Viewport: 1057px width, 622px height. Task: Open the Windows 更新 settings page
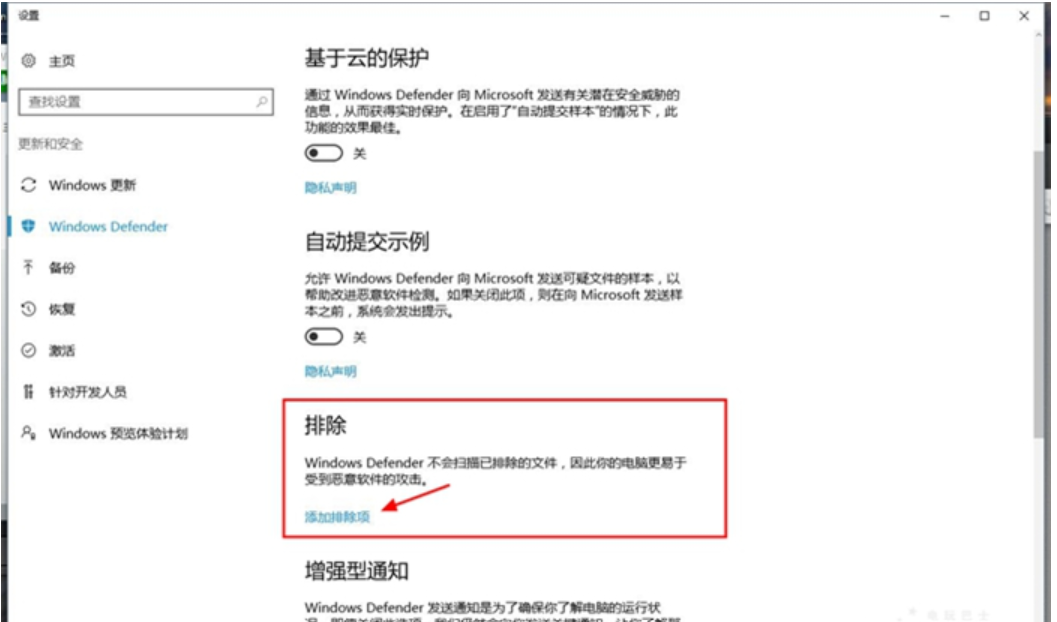coord(92,185)
